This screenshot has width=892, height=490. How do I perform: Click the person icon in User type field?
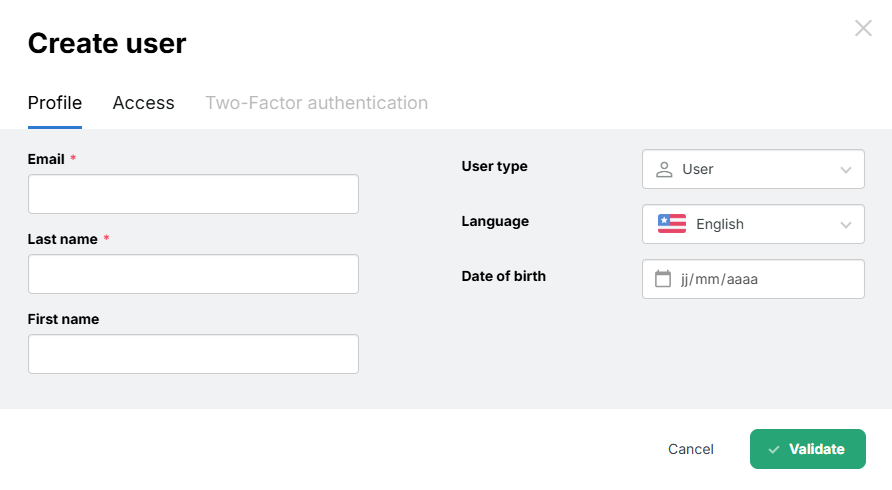click(x=663, y=169)
